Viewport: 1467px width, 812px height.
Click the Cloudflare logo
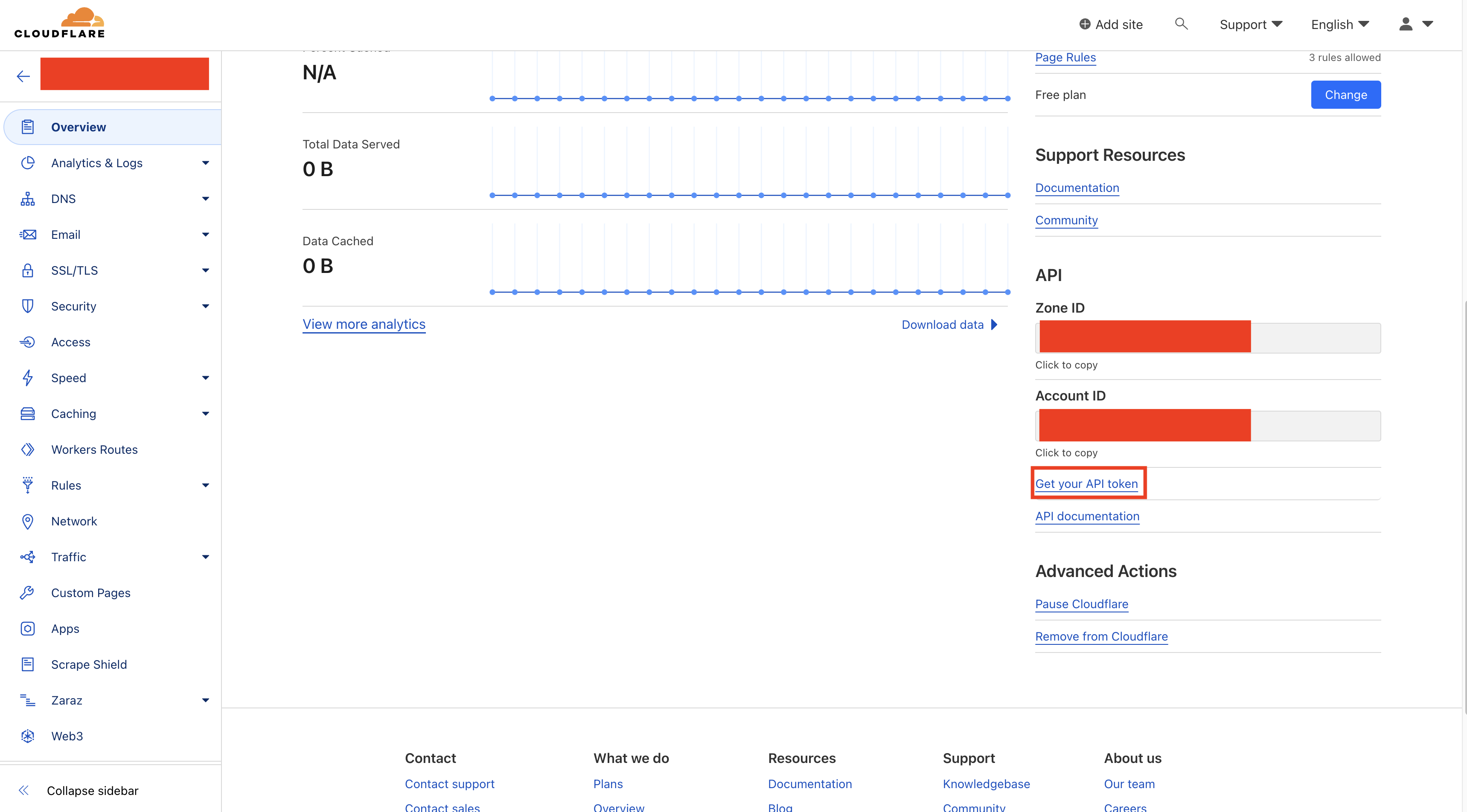[60, 23]
